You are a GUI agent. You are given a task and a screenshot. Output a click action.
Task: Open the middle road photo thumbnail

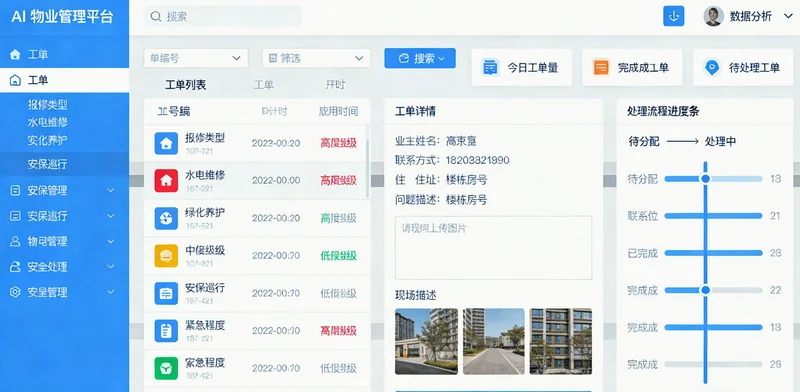click(x=493, y=341)
